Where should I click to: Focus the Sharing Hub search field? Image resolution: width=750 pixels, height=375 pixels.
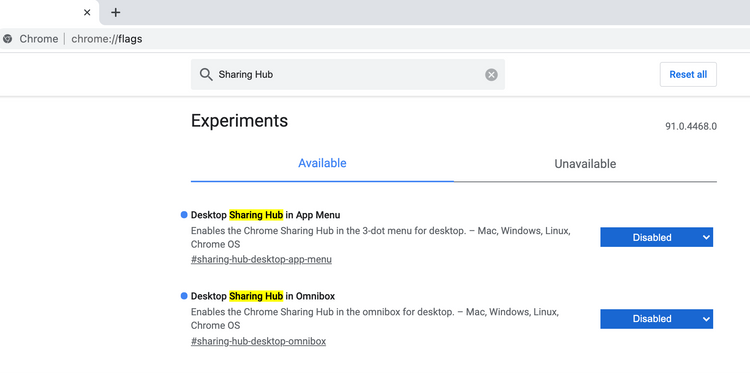(x=348, y=75)
